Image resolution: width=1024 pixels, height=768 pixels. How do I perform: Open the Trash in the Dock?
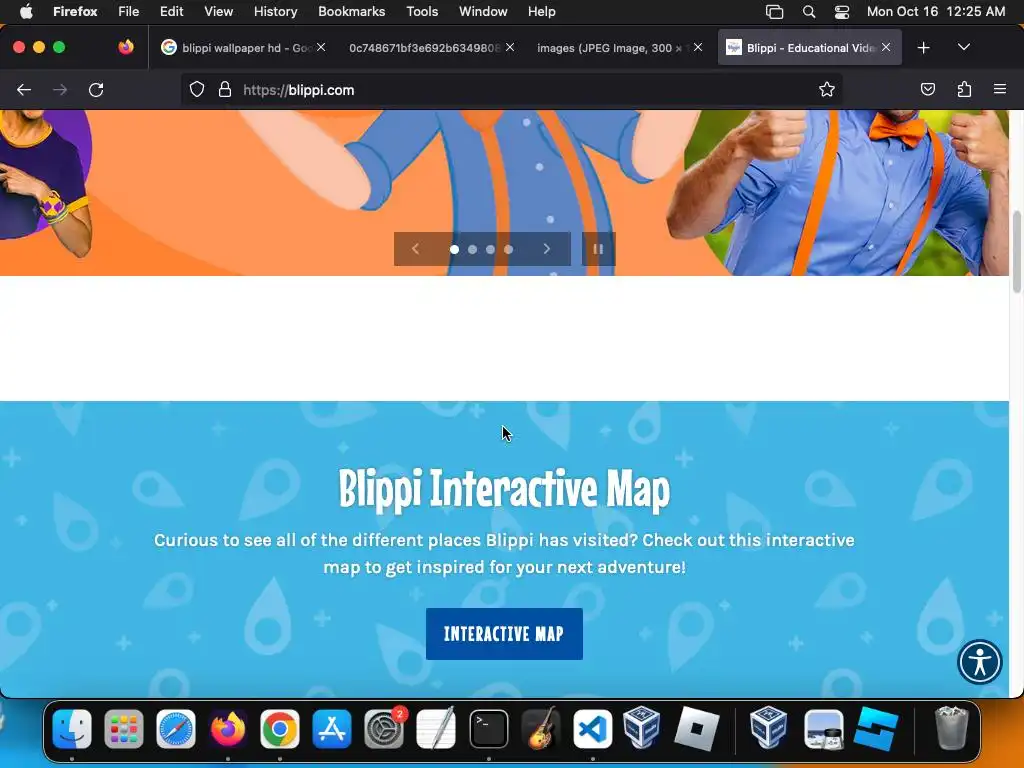pos(952,729)
